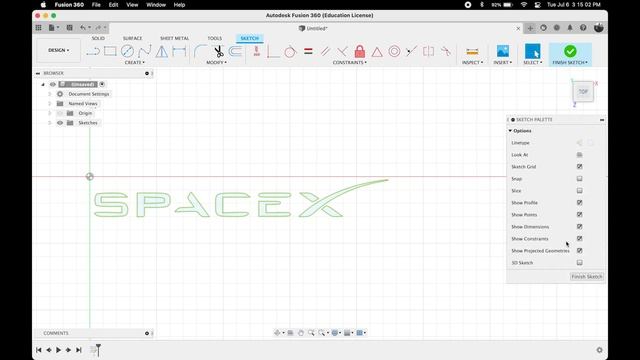Toggle the Show Constraints checkbox

pyautogui.click(x=579, y=238)
